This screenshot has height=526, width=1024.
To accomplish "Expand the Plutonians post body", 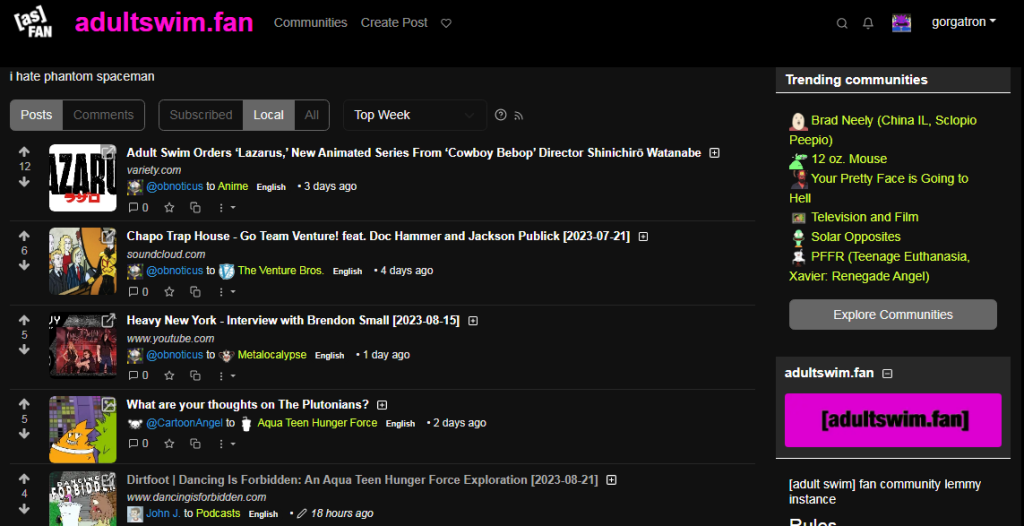I will (383, 404).
